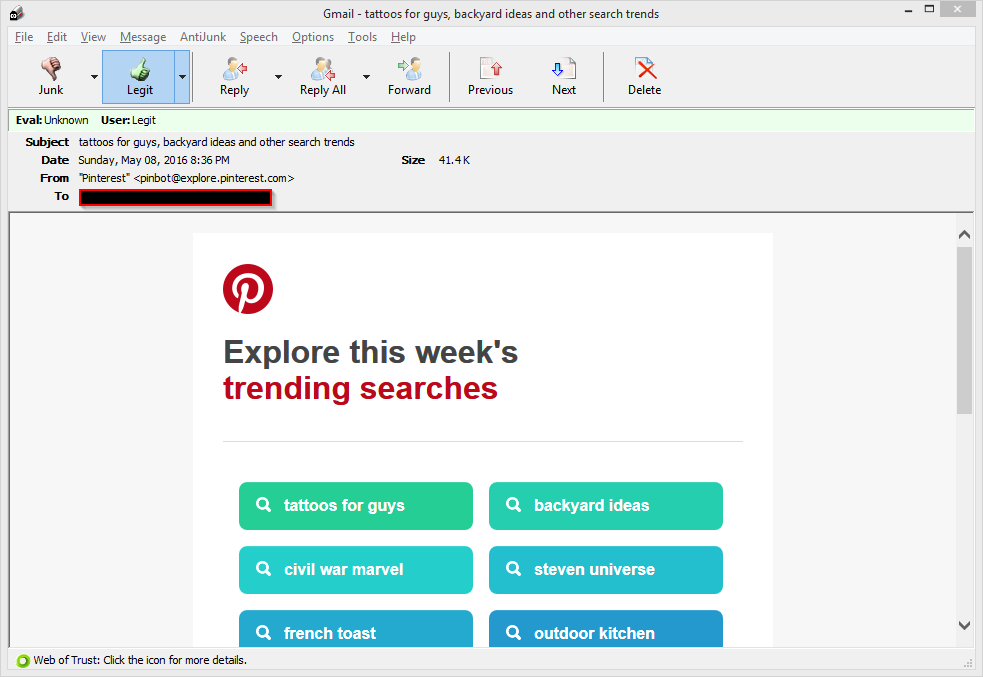Open the AntiJunk menu

coord(202,37)
